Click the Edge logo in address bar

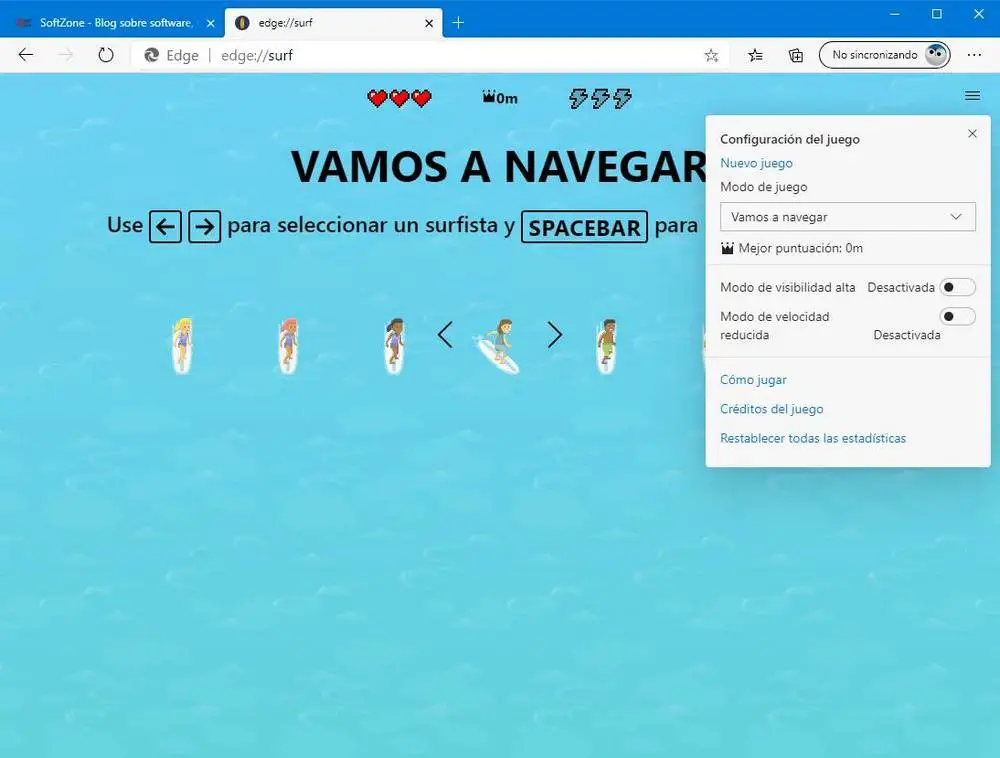[152, 55]
